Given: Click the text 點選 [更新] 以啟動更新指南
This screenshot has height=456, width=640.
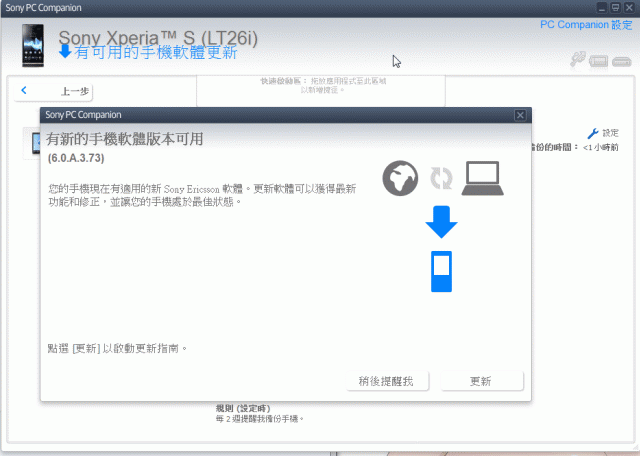Looking at the screenshot, I should click(x=117, y=348).
